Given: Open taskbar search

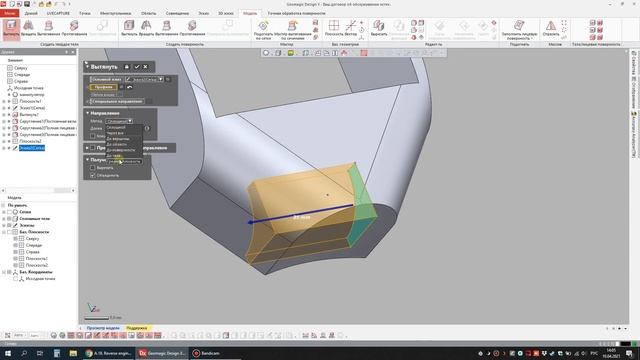Looking at the screenshot, I should 24,353.
